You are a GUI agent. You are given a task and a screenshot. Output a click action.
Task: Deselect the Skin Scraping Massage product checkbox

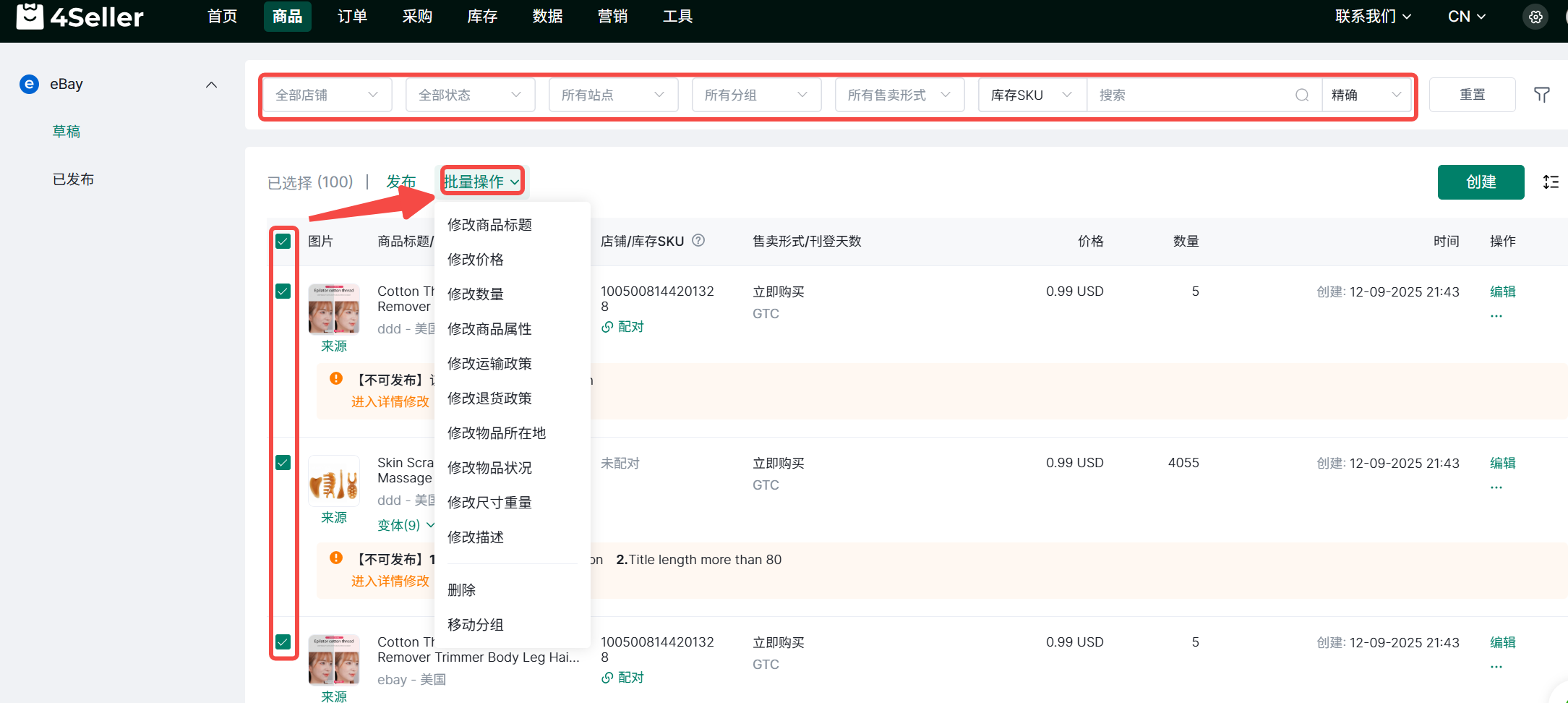(283, 463)
